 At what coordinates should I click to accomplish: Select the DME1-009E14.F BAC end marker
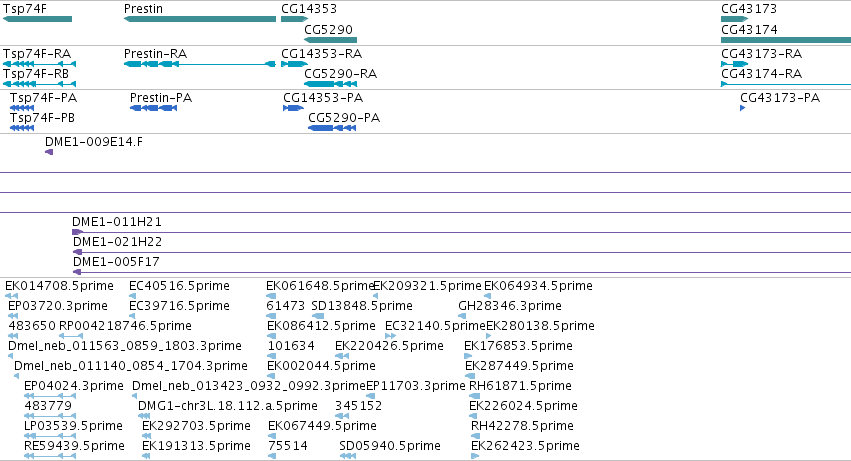tap(49, 152)
